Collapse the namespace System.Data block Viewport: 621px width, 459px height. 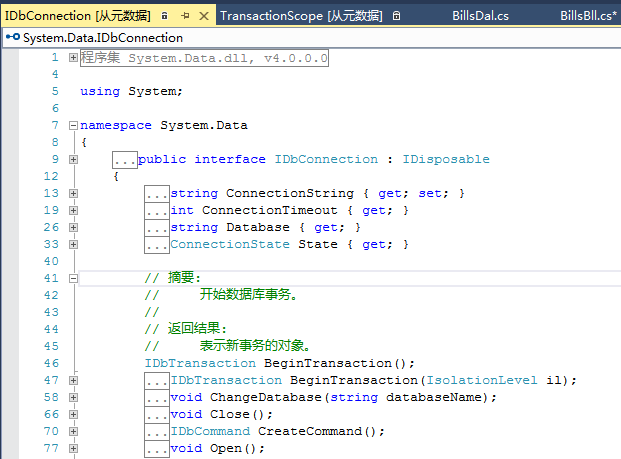[x=73, y=126]
